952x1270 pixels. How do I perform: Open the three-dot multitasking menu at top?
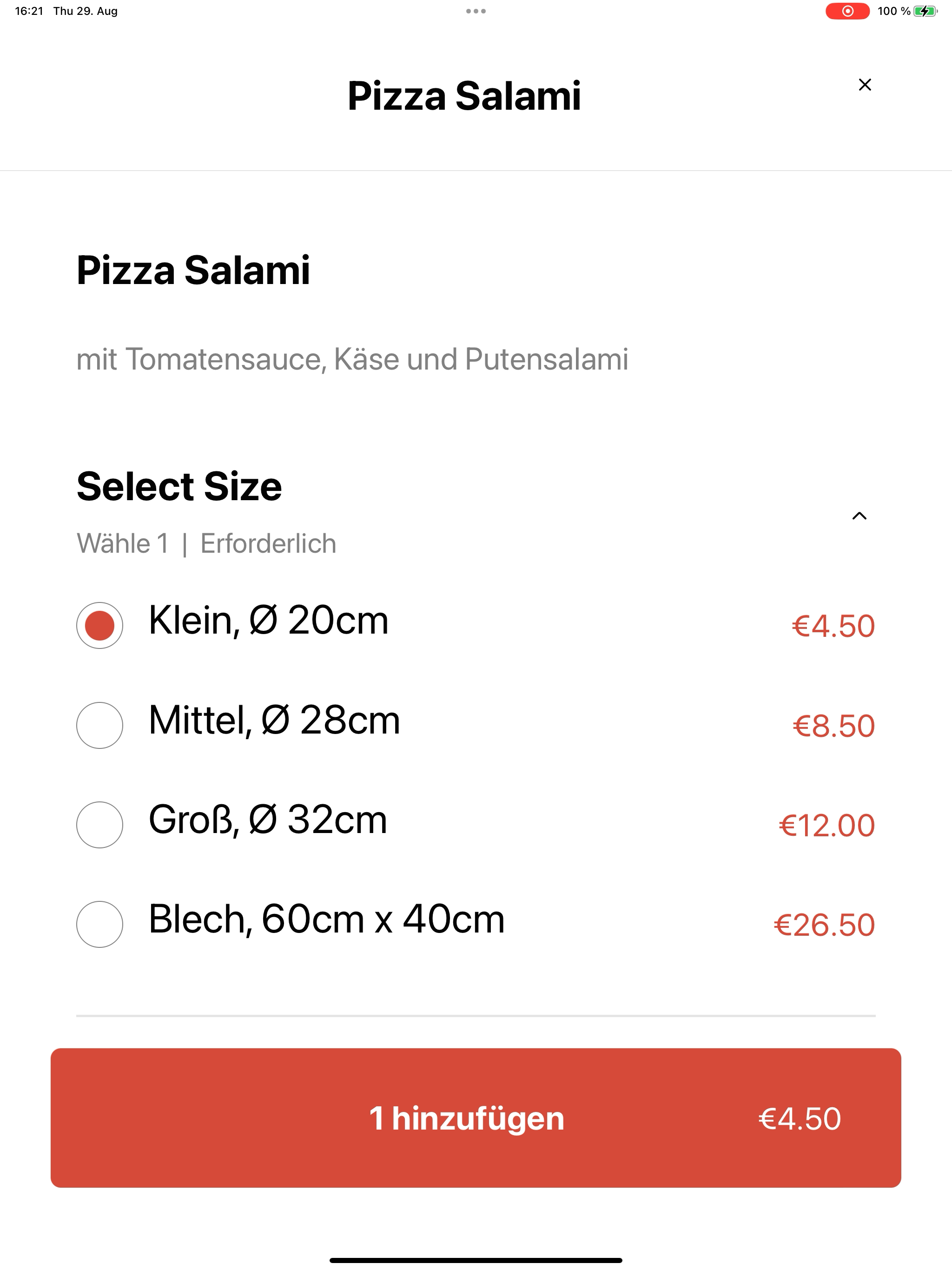coord(476,11)
